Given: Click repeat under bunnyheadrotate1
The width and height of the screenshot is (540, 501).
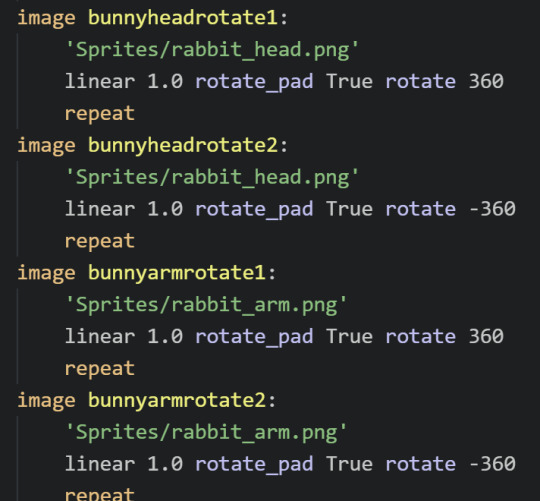Looking at the screenshot, I should [100, 114].
